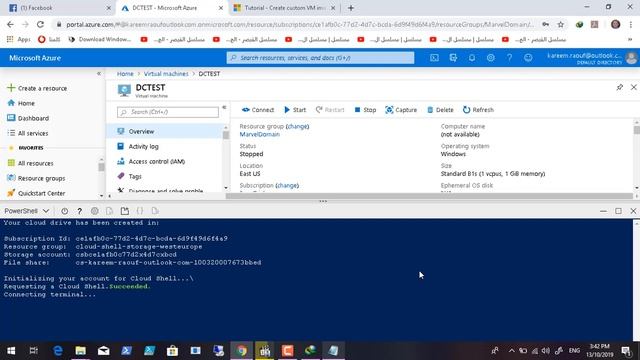Viewport: 640px width, 360px height.
Task: Click Create a resource
Action: pyautogui.click(x=37, y=88)
